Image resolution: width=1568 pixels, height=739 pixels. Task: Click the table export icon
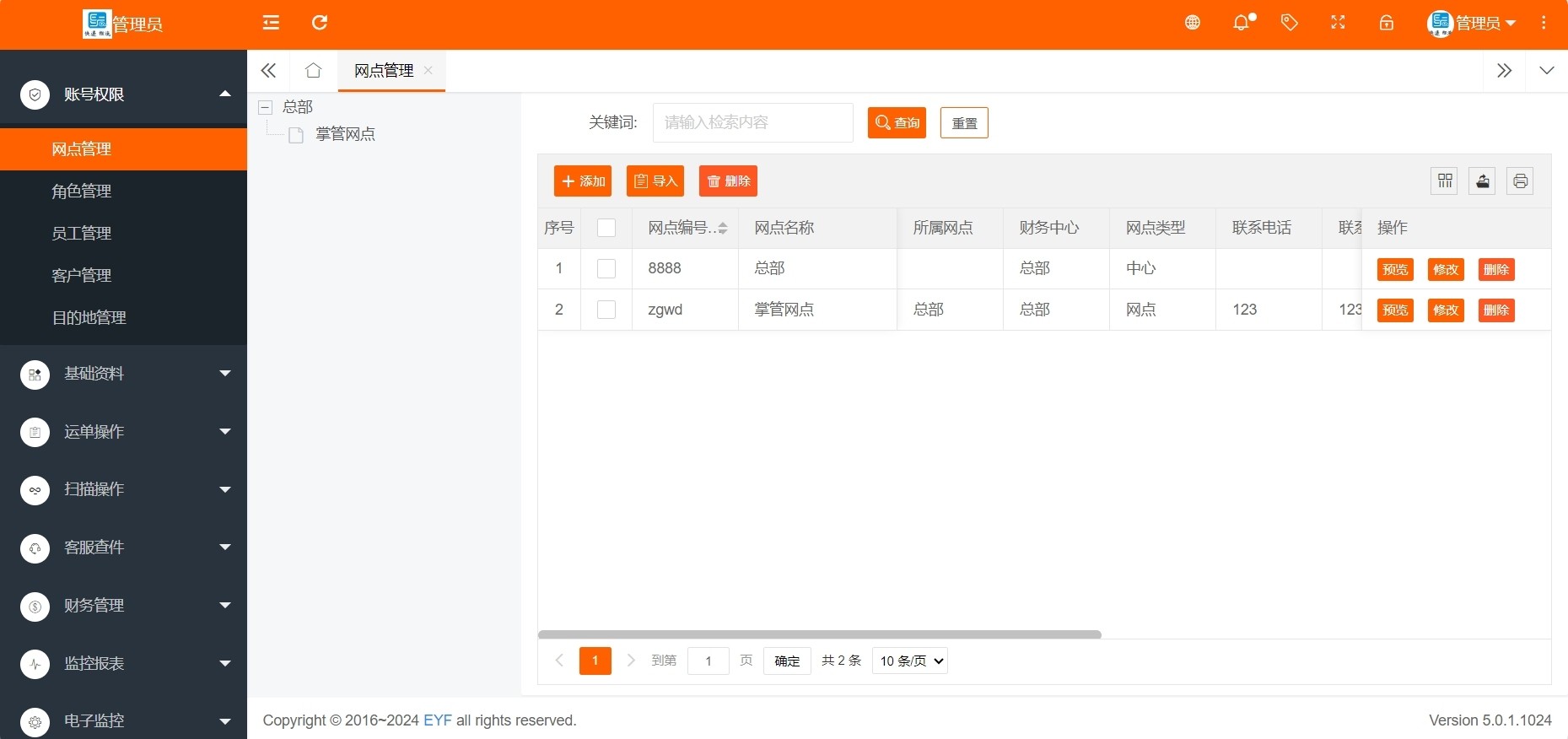[x=1482, y=181]
